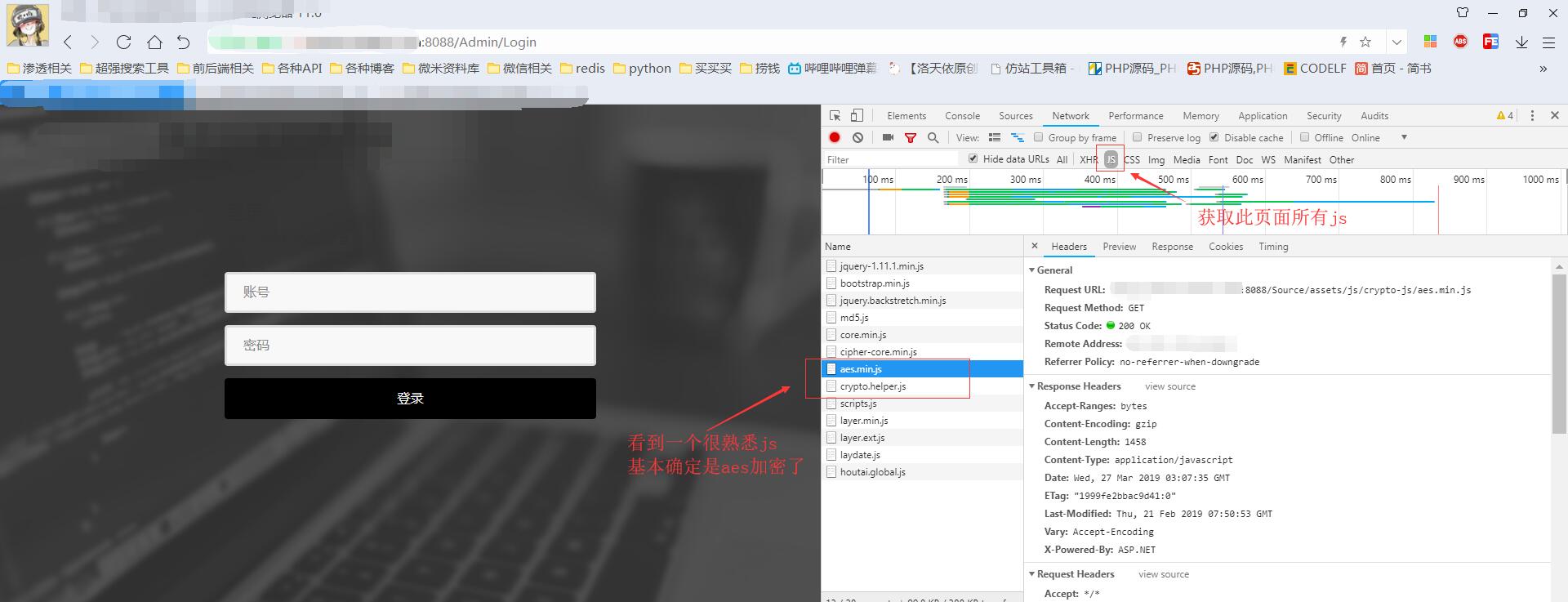
Task: Enable Preserve log checkbox
Action: click(x=1137, y=137)
